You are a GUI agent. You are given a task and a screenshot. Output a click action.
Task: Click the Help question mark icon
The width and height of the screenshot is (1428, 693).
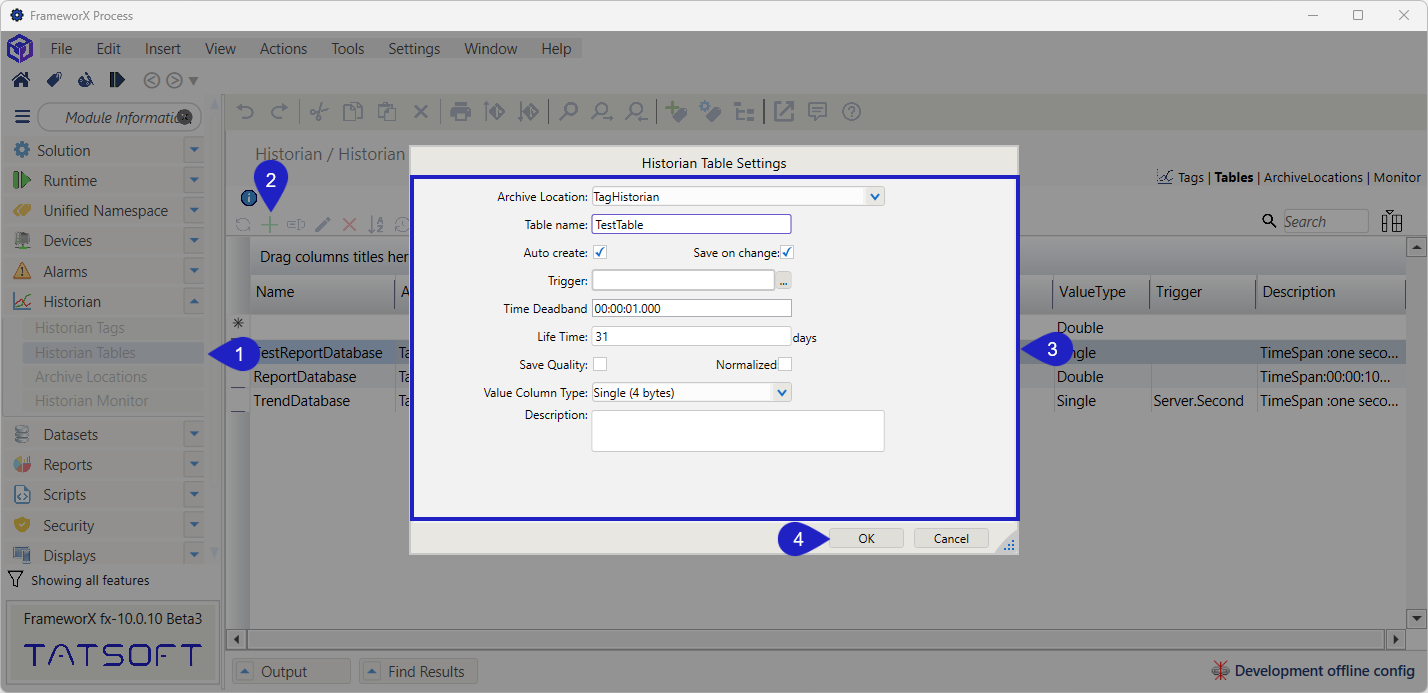[x=851, y=112]
